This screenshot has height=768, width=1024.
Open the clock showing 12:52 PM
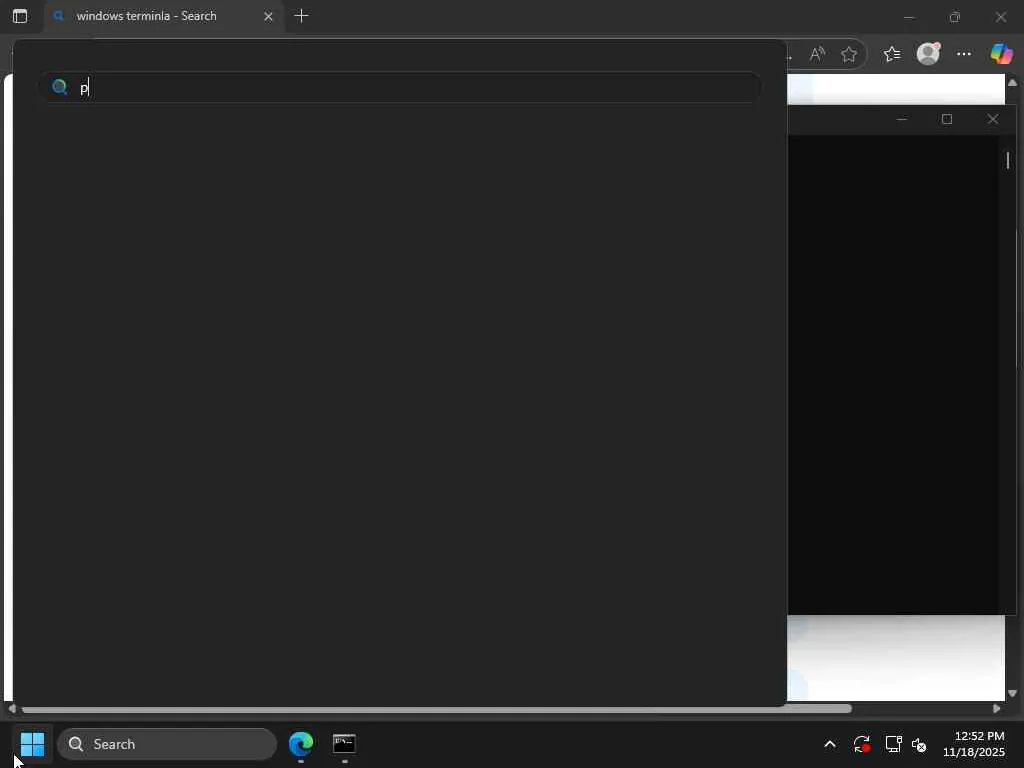coord(974,744)
